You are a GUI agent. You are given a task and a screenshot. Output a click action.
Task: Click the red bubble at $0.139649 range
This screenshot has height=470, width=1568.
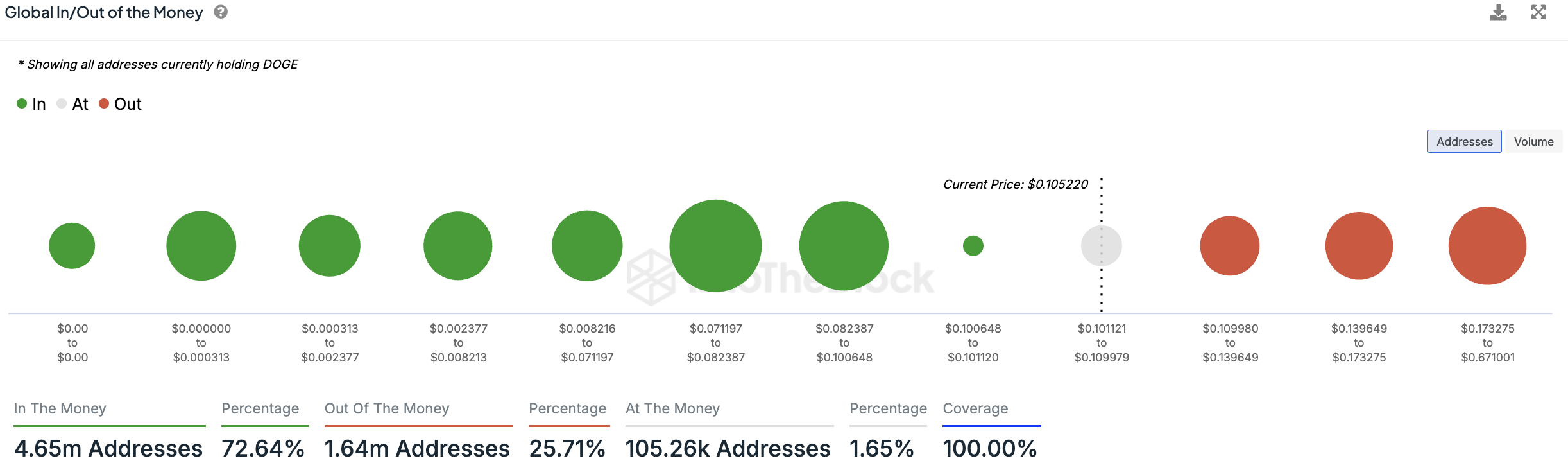1359,245
